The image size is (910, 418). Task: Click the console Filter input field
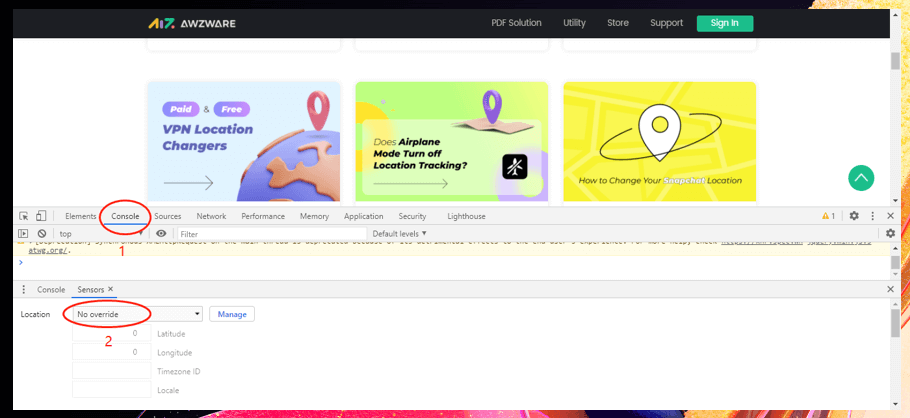coord(270,233)
